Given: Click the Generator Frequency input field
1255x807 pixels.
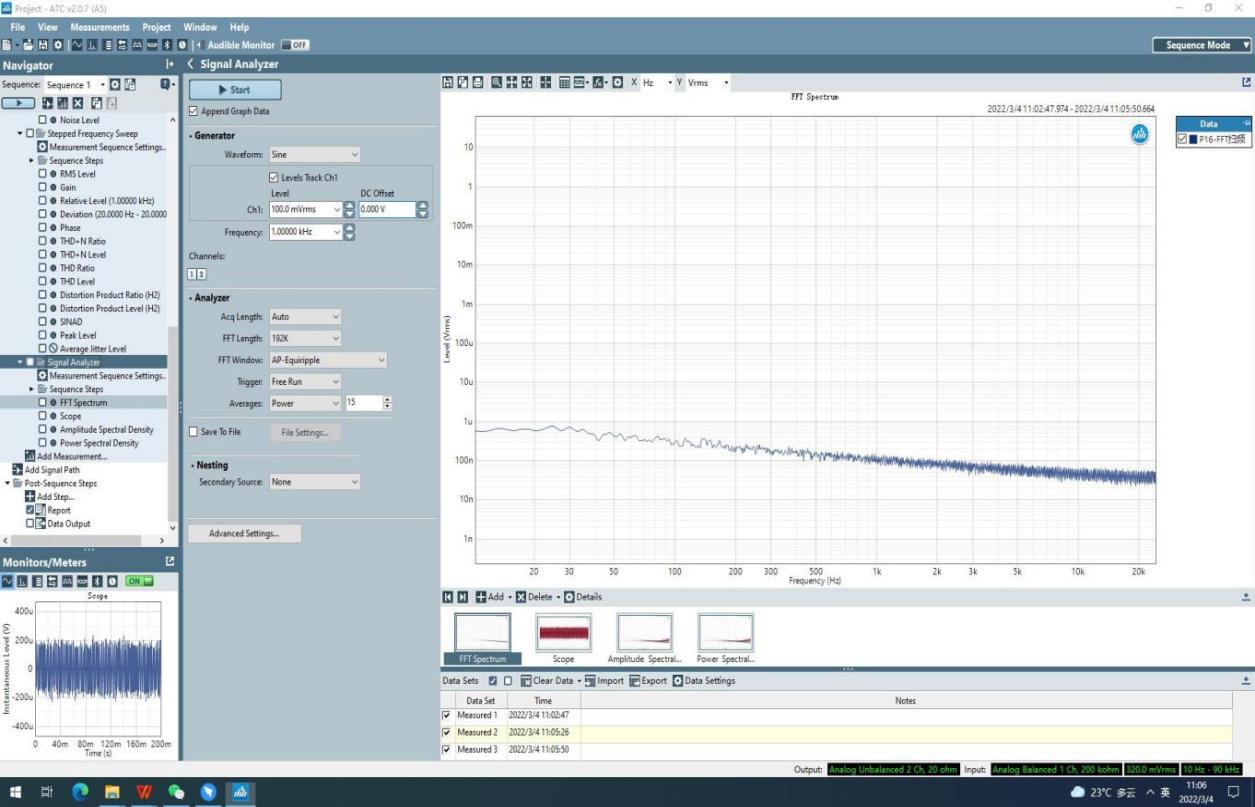Looking at the screenshot, I should [x=305, y=232].
